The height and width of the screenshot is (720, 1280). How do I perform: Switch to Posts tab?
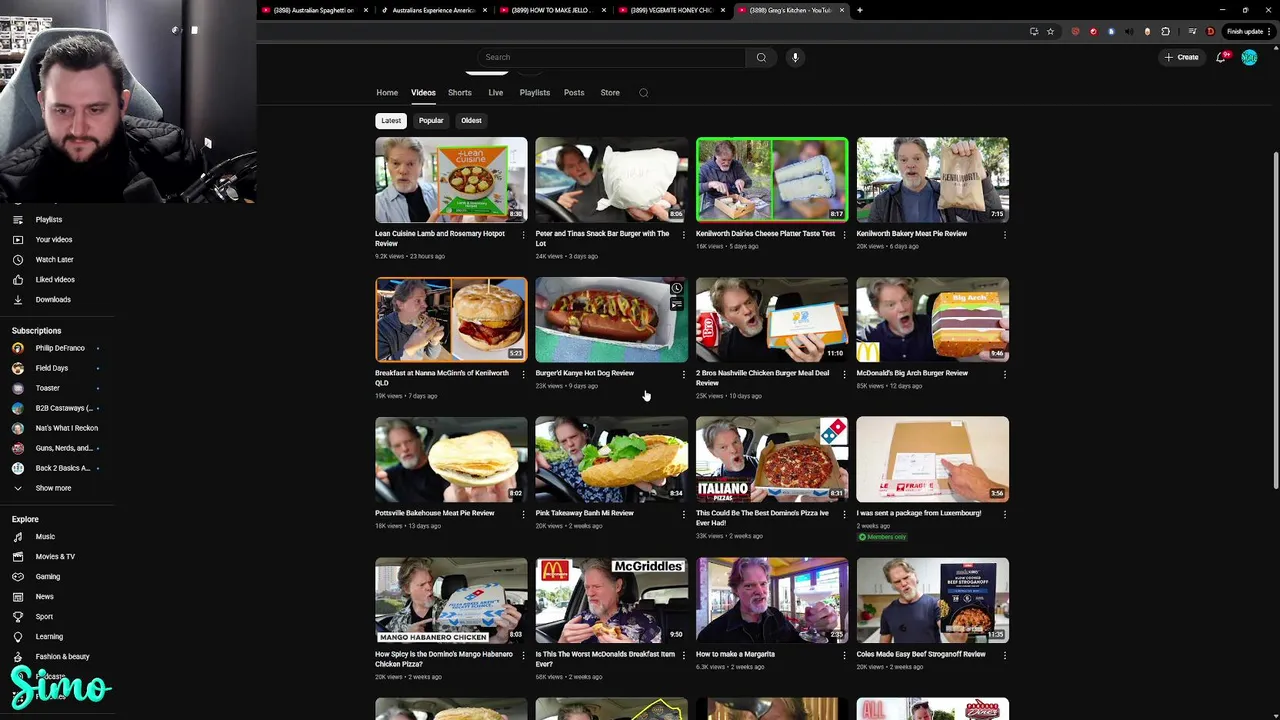(x=574, y=93)
